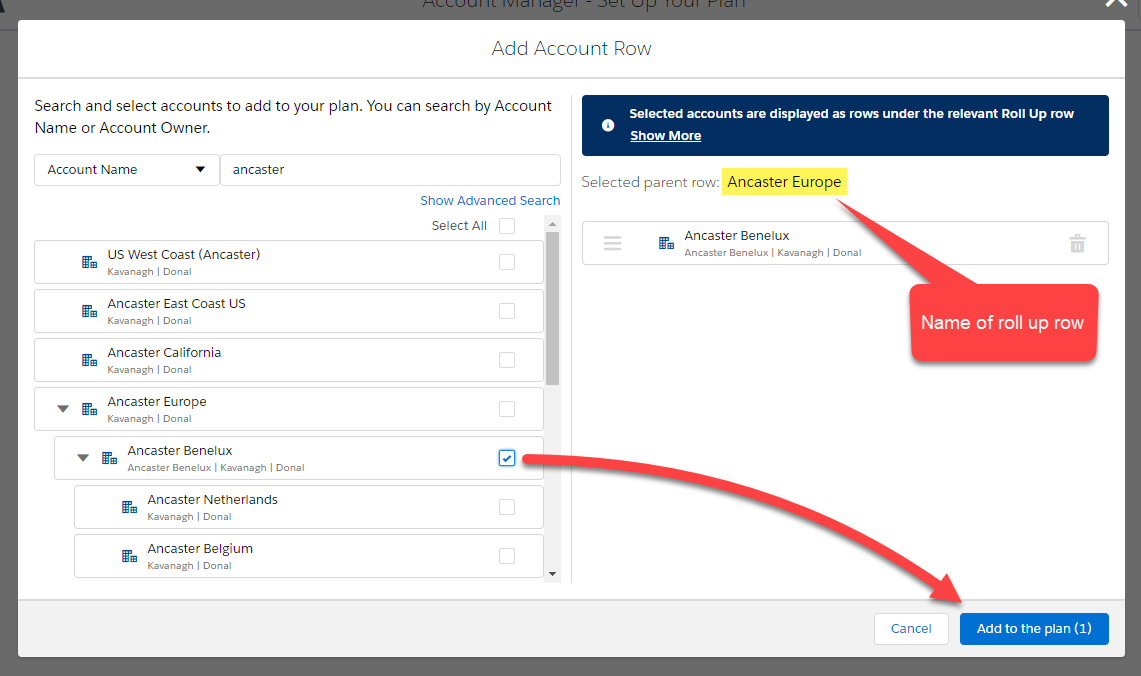Cancel the Add Account Row dialog
Viewport: 1141px width, 676px height.
pyautogui.click(x=910, y=629)
